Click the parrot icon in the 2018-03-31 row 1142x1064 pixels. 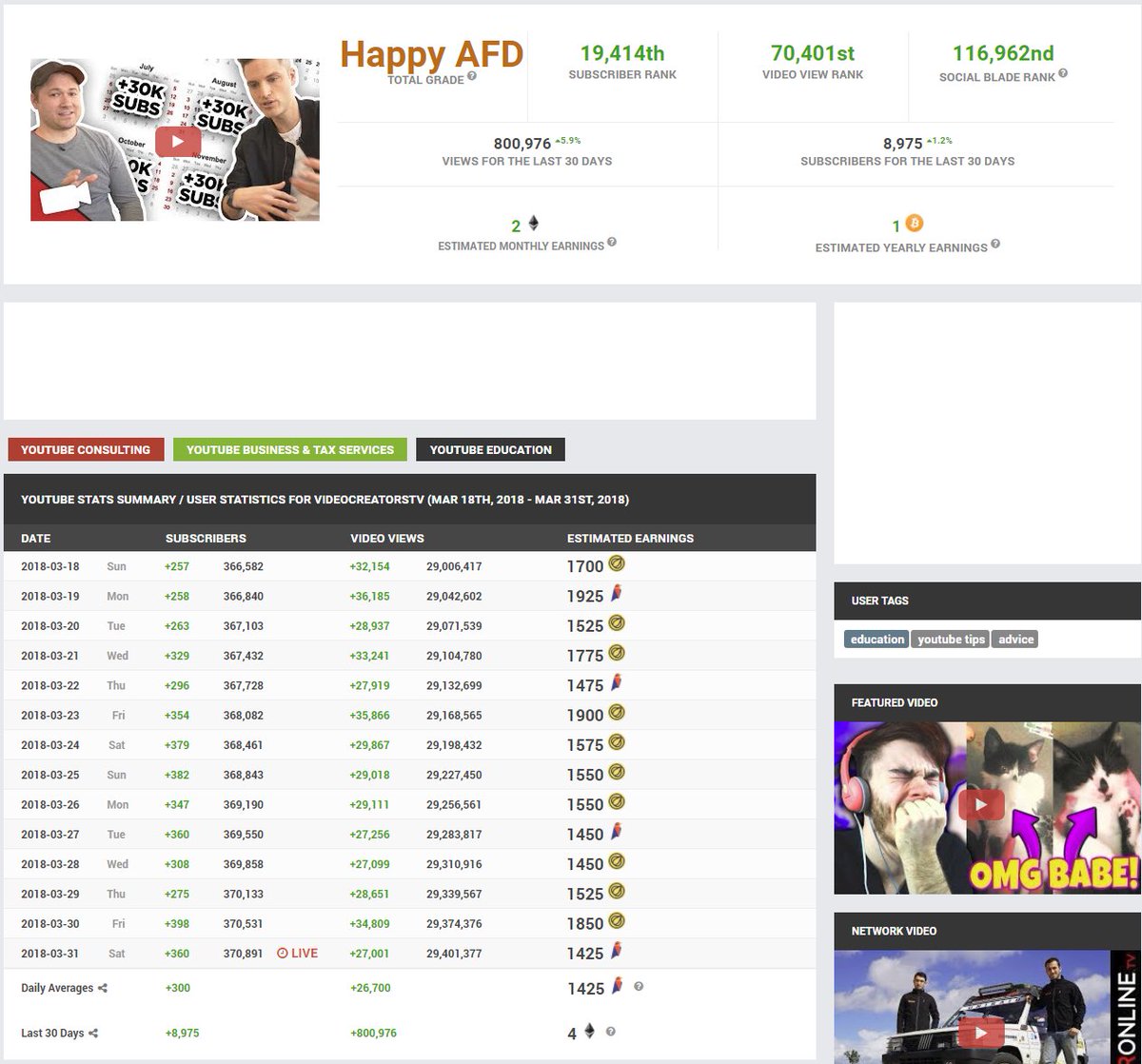617,951
